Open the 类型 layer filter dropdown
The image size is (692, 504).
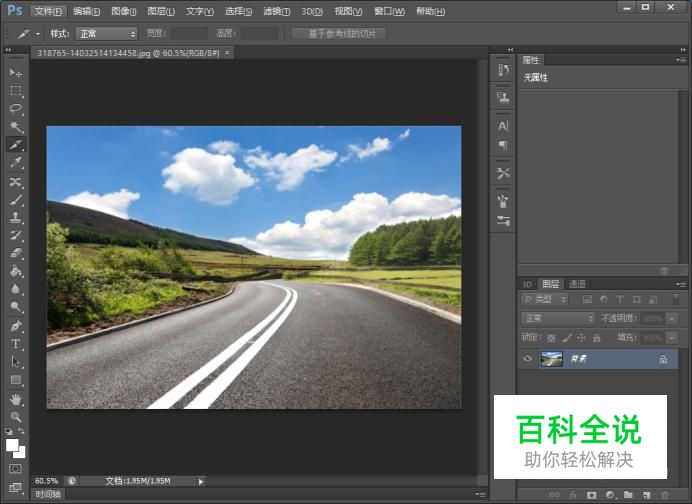[545, 299]
